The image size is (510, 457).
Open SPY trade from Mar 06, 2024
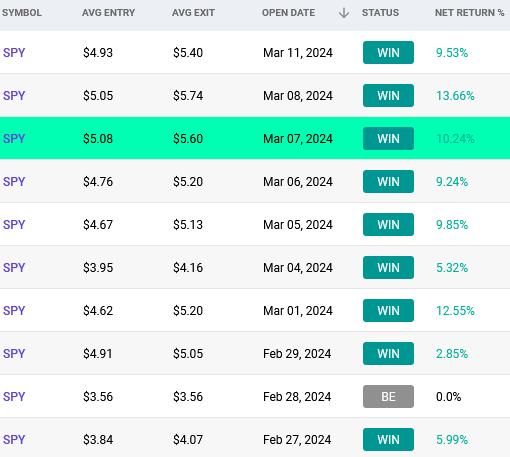pyautogui.click(x=14, y=182)
